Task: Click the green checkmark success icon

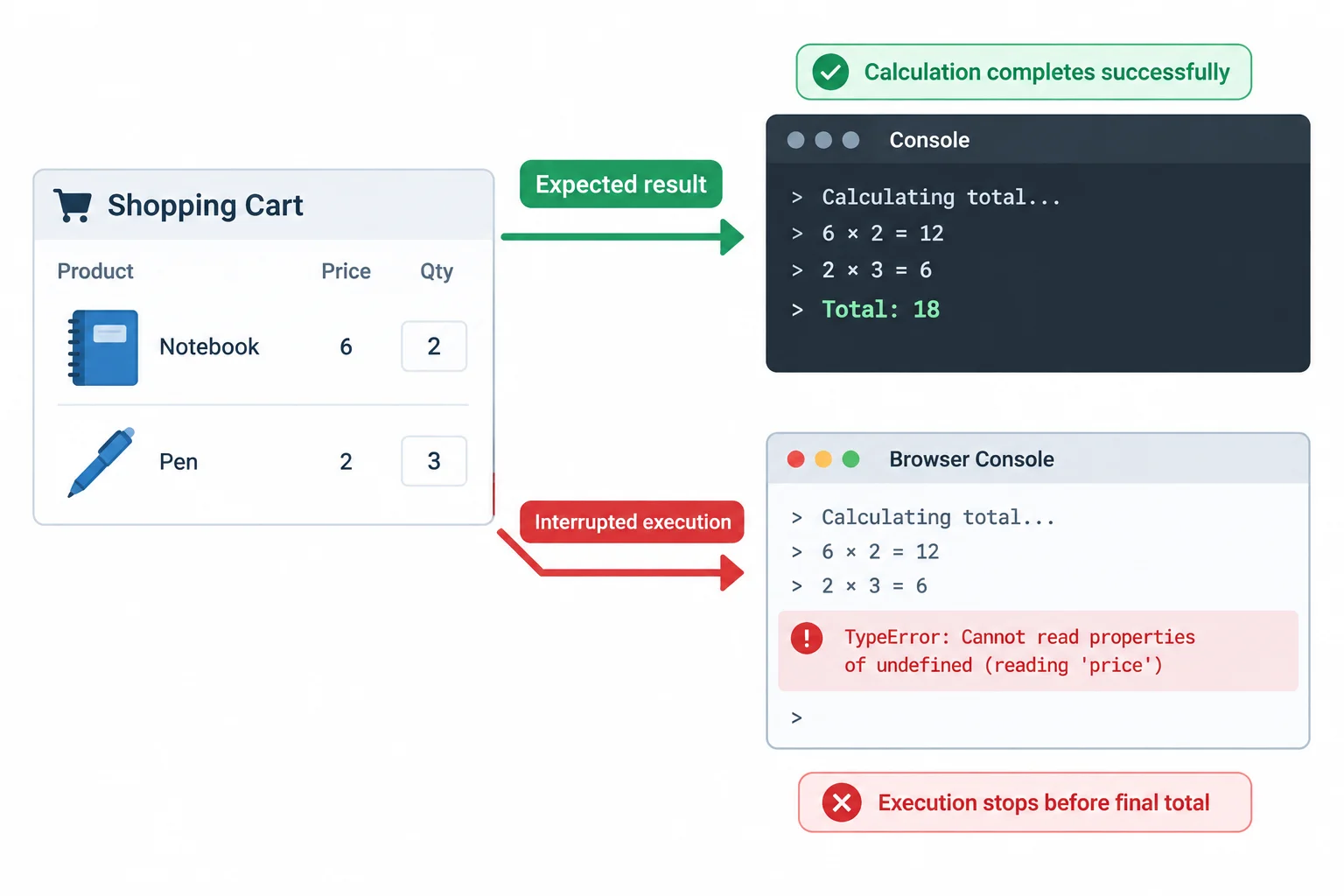Action: (830, 72)
